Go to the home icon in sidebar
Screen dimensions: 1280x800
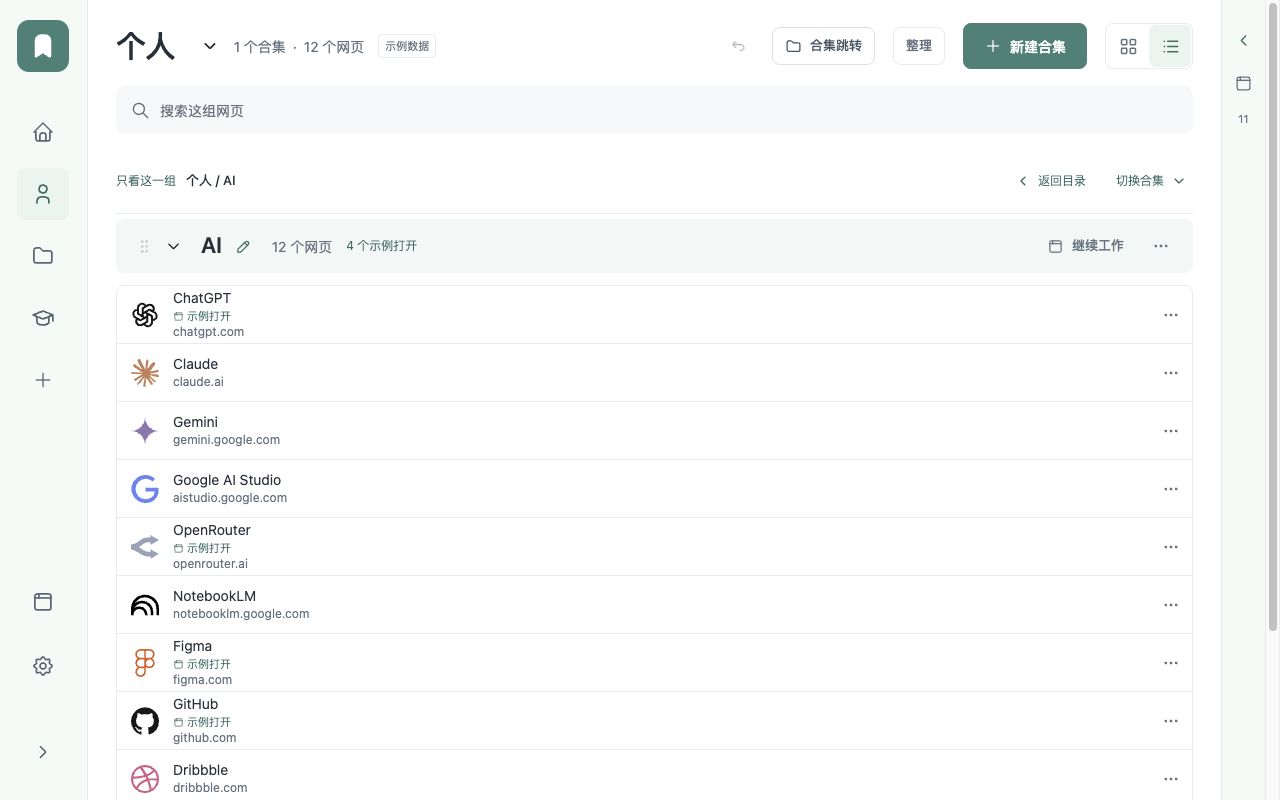pyautogui.click(x=43, y=132)
